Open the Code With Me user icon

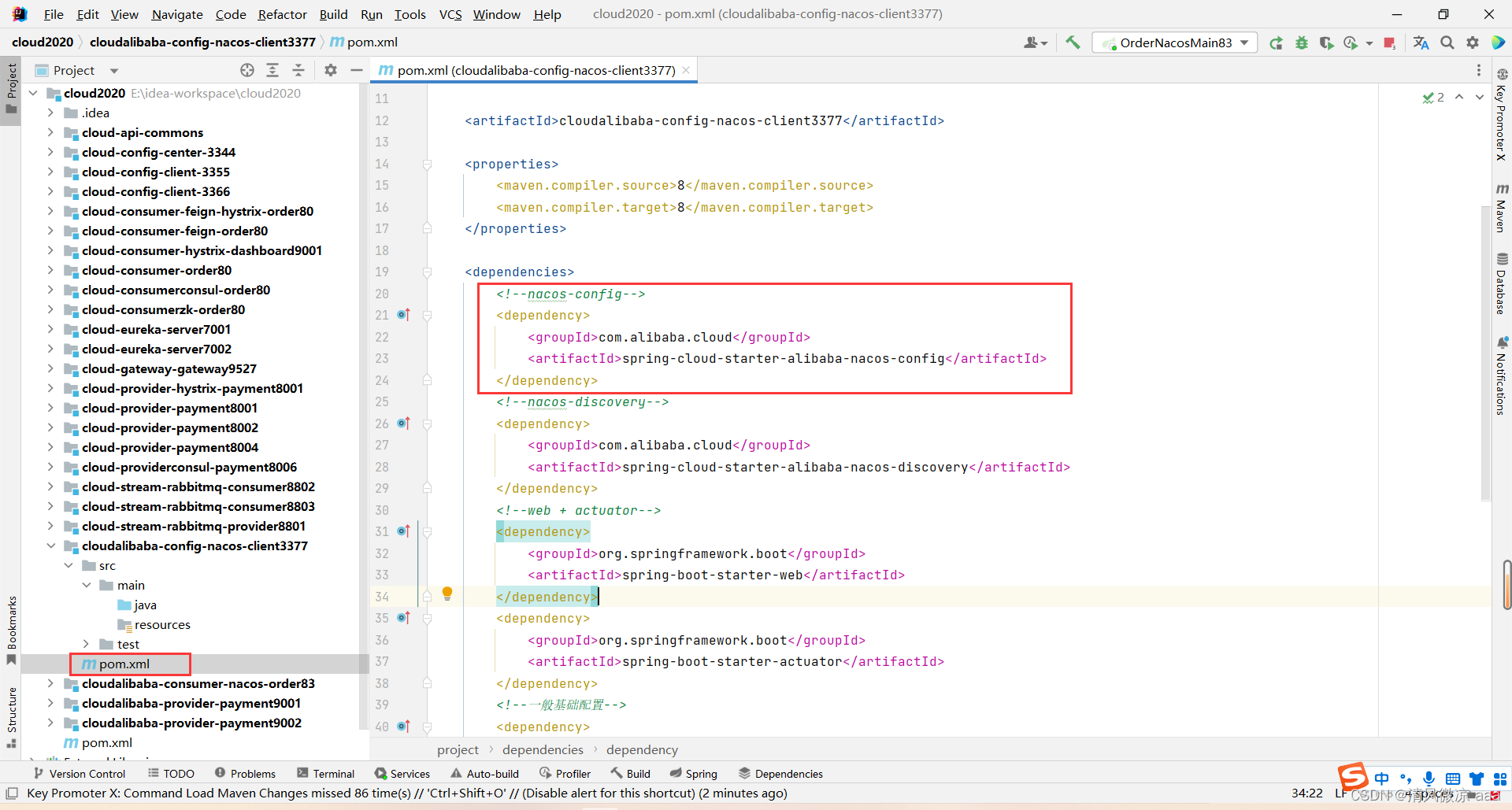click(x=1035, y=43)
